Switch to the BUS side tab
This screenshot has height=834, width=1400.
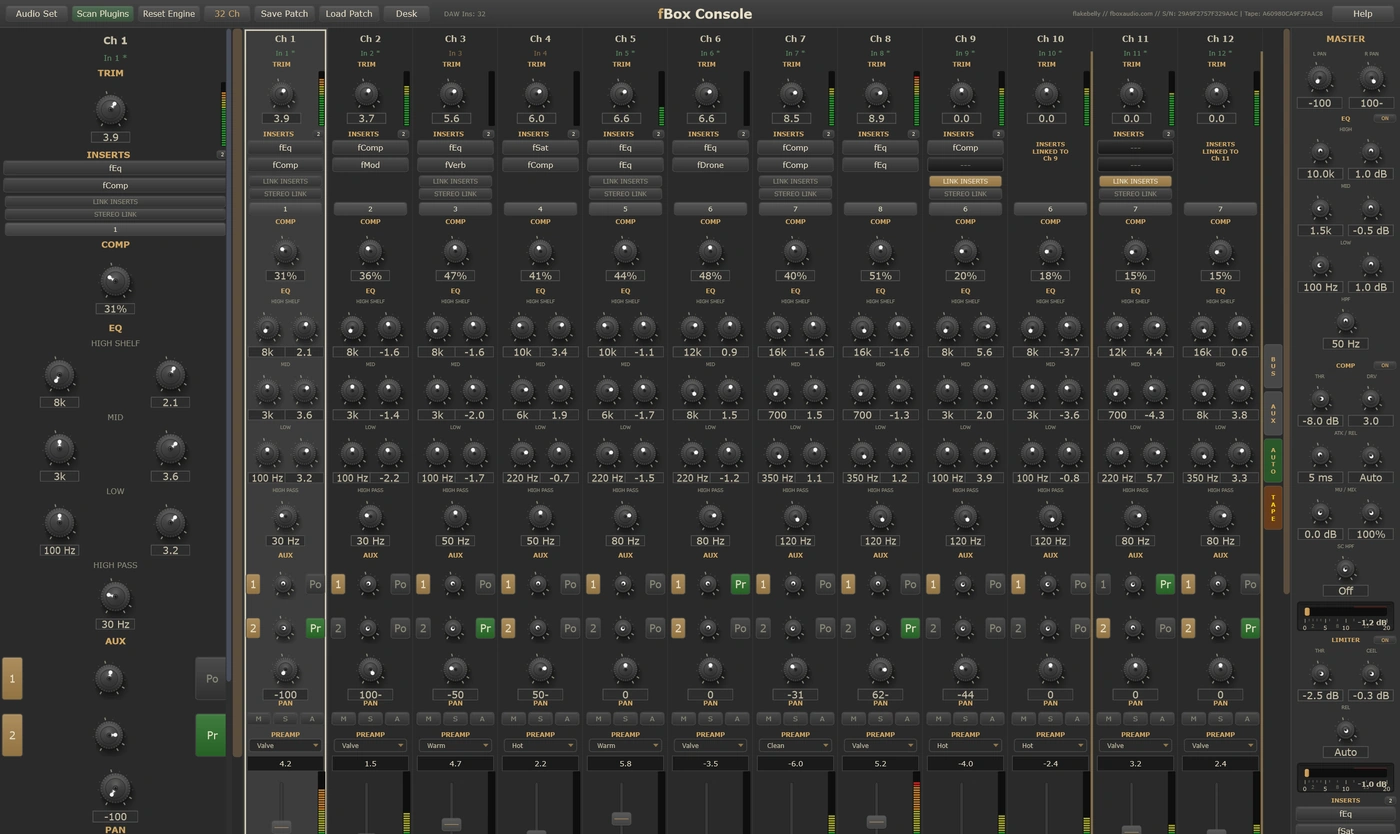pyautogui.click(x=1273, y=366)
